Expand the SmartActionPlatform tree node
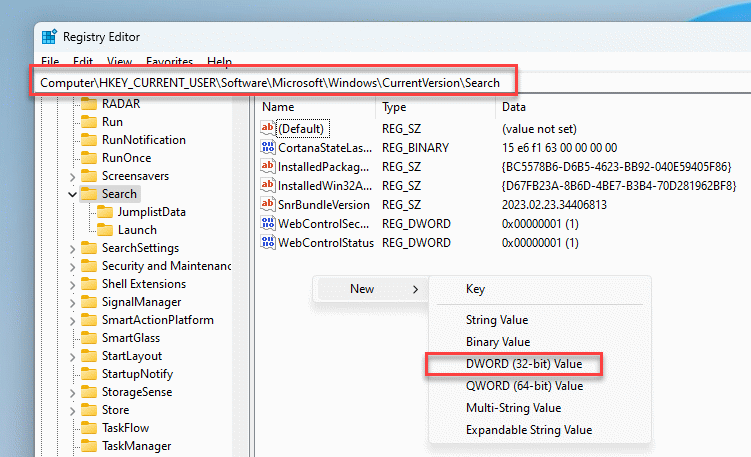 tap(72, 321)
